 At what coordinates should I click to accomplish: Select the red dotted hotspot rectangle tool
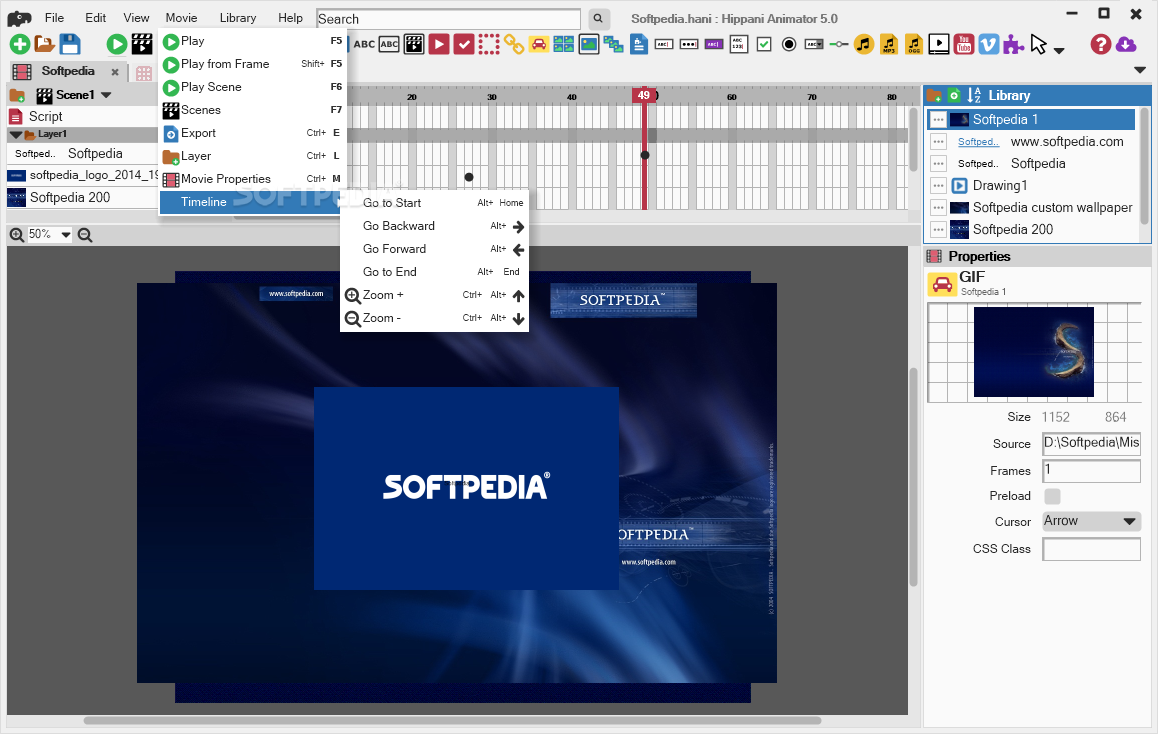pos(489,44)
